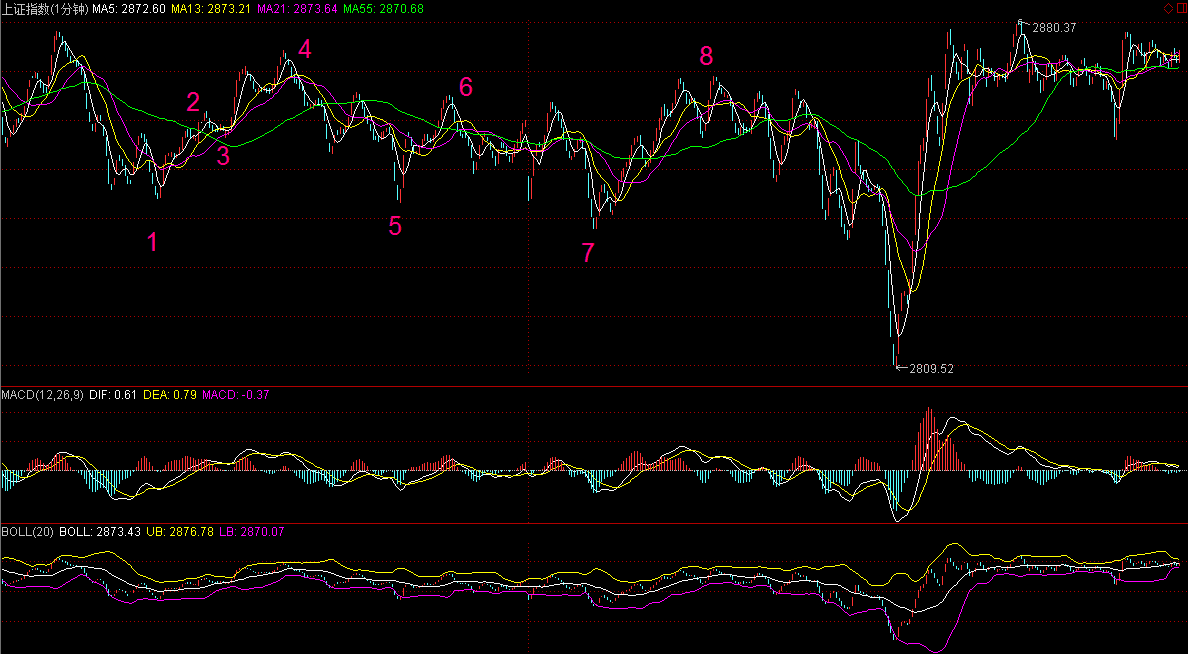The image size is (1188, 654).
Task: Click the BOLL(20) indicator name
Action: (x=27, y=532)
